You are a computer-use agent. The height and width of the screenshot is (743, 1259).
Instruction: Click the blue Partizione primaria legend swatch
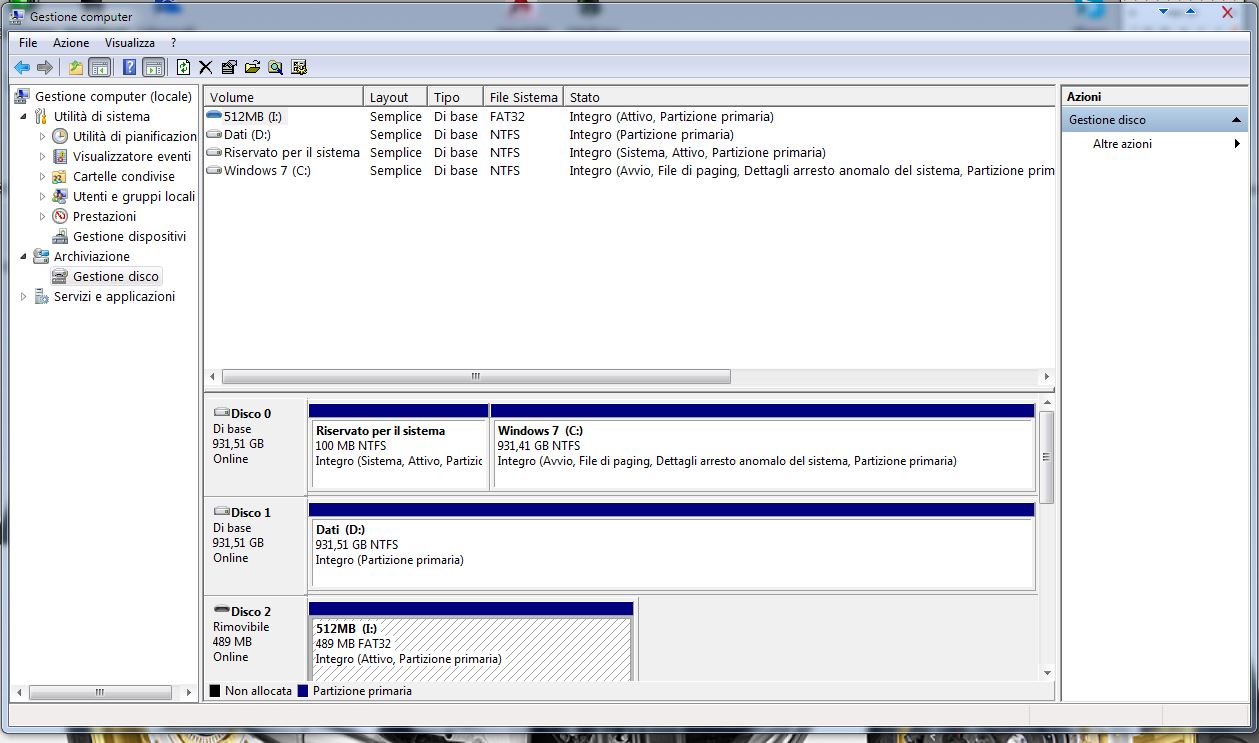coord(303,691)
